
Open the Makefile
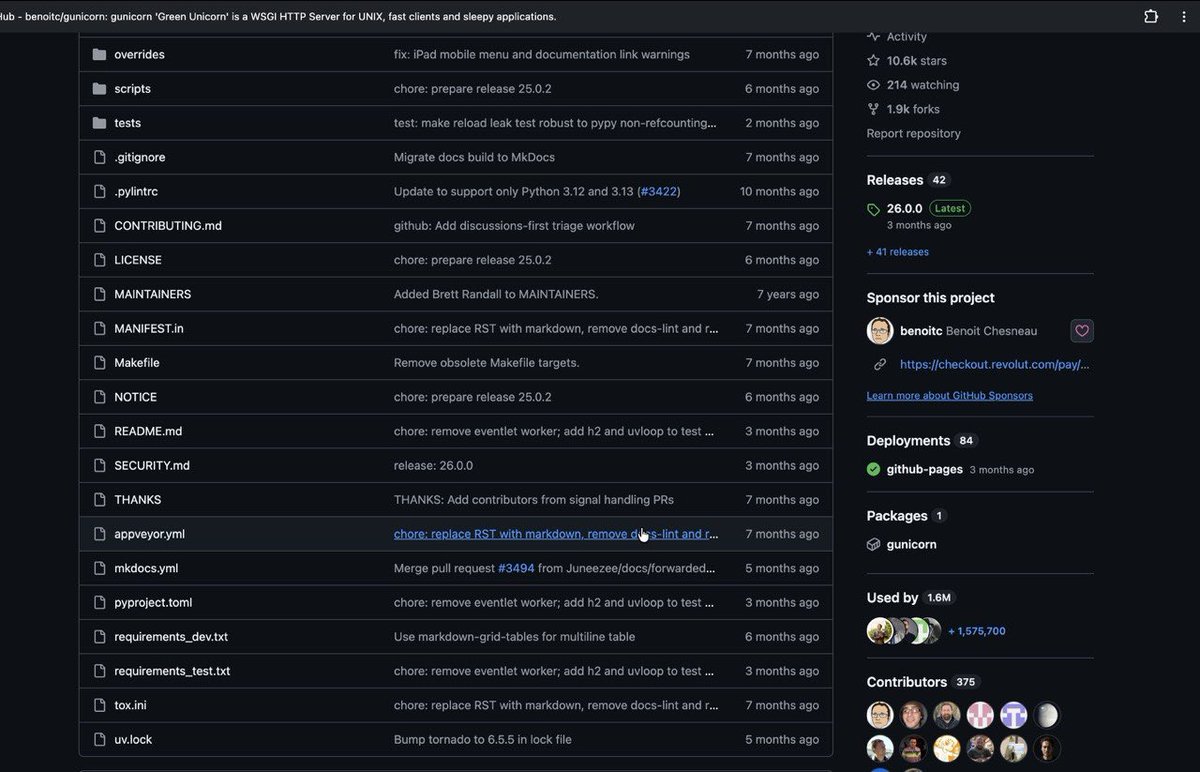[137, 362]
